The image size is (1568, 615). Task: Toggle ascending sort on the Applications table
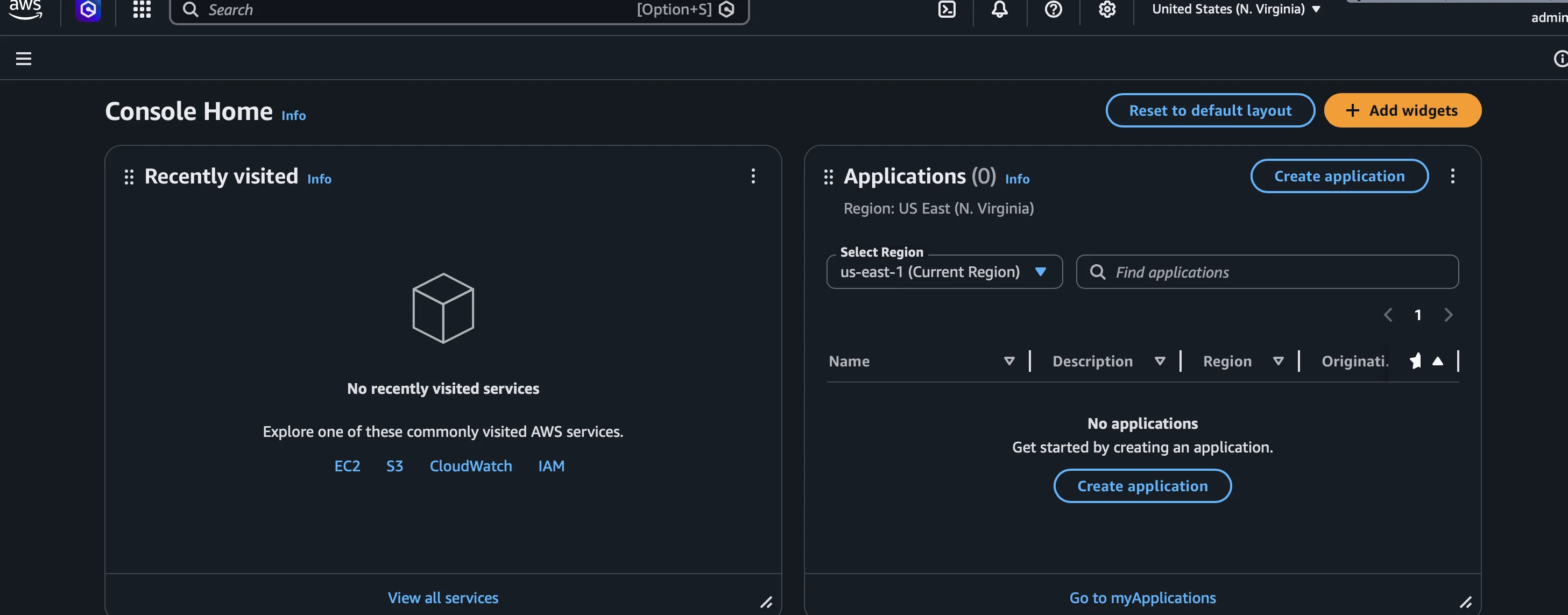click(1438, 360)
